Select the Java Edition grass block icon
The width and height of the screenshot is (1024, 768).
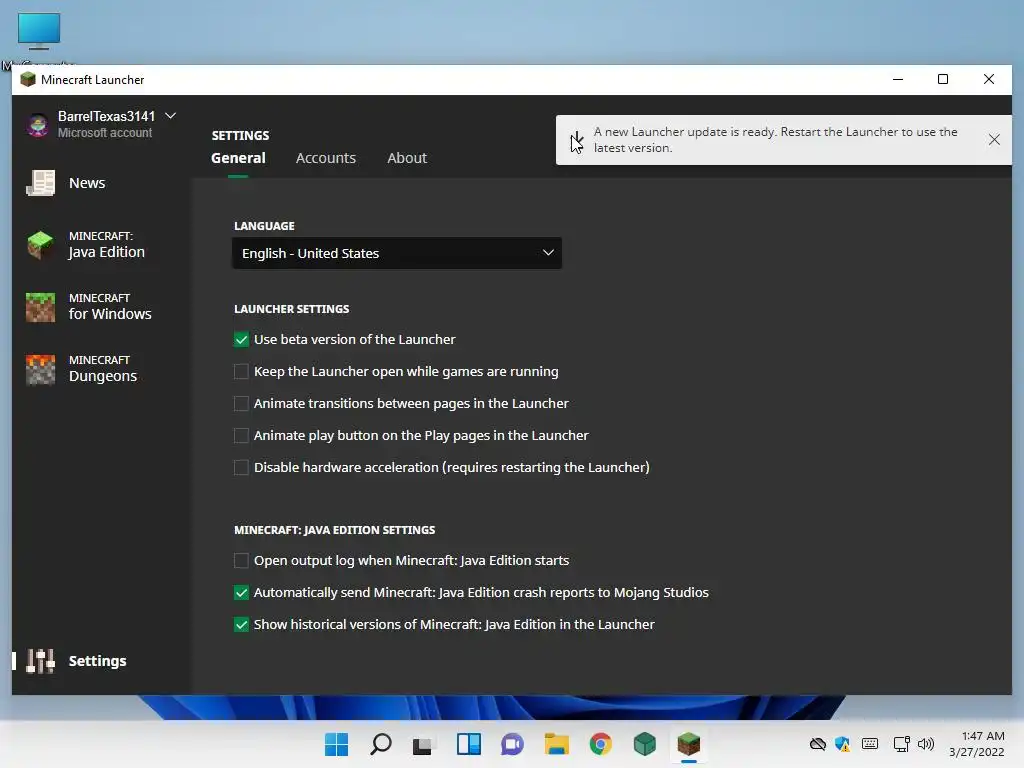40,245
